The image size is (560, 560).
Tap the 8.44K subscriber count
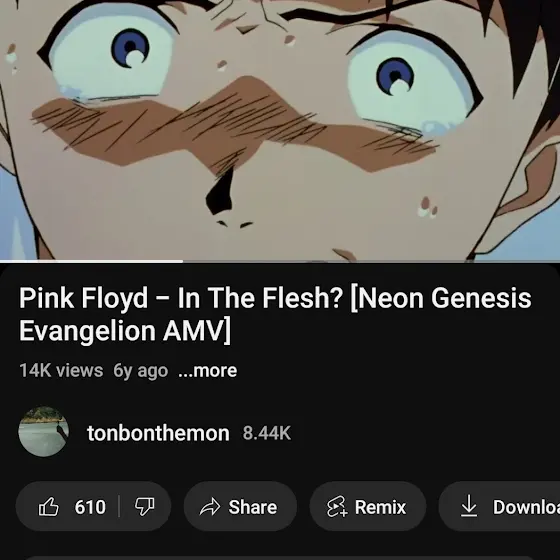pos(267,433)
